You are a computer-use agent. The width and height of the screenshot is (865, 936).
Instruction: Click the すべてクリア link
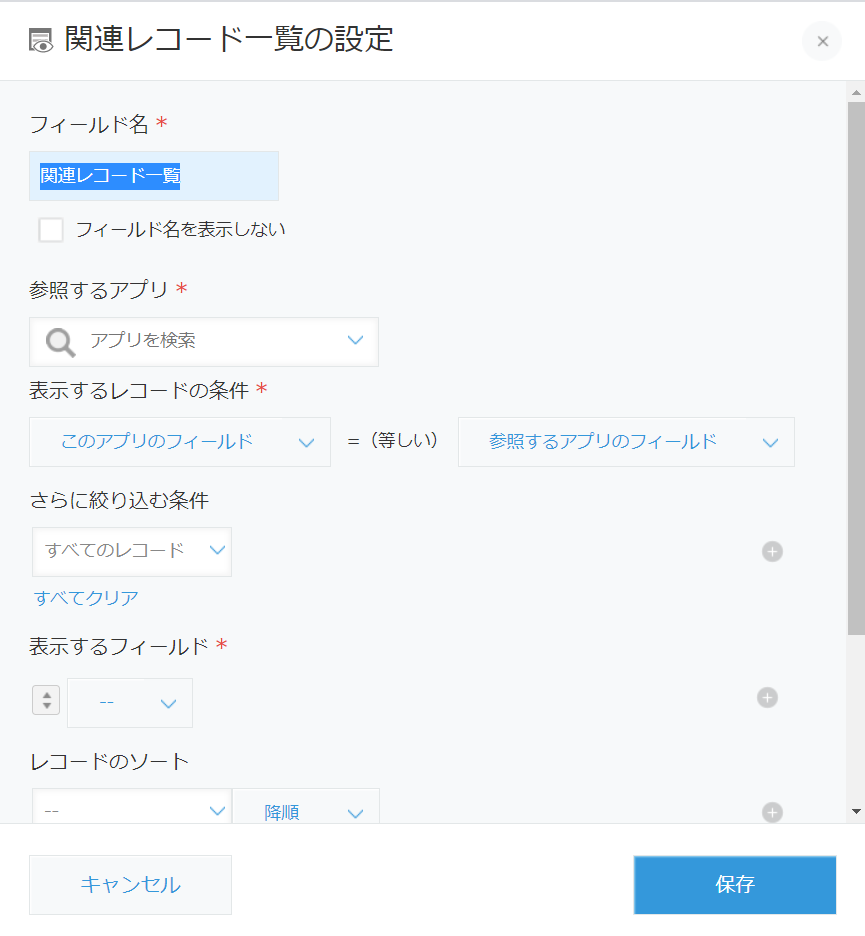click(86, 598)
